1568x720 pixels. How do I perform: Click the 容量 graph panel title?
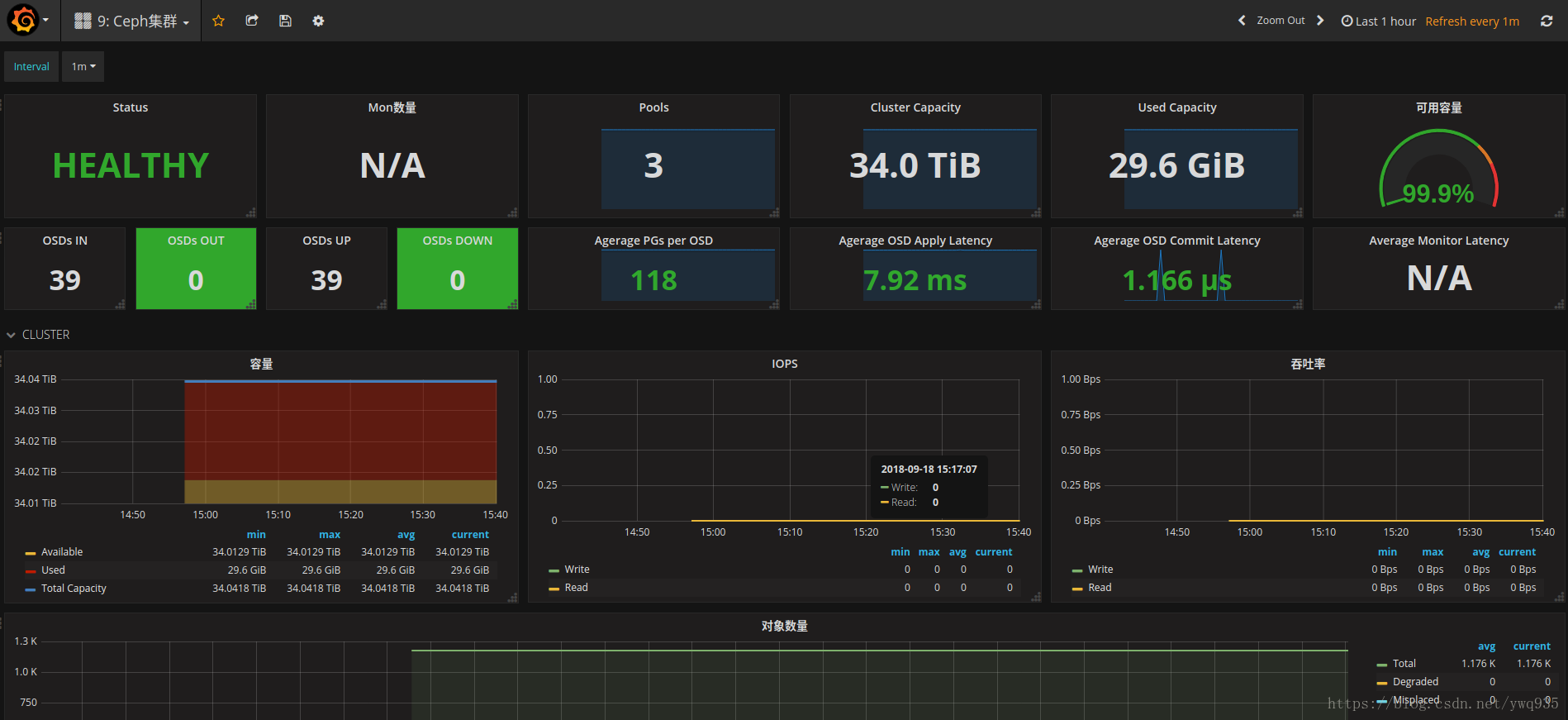click(261, 364)
